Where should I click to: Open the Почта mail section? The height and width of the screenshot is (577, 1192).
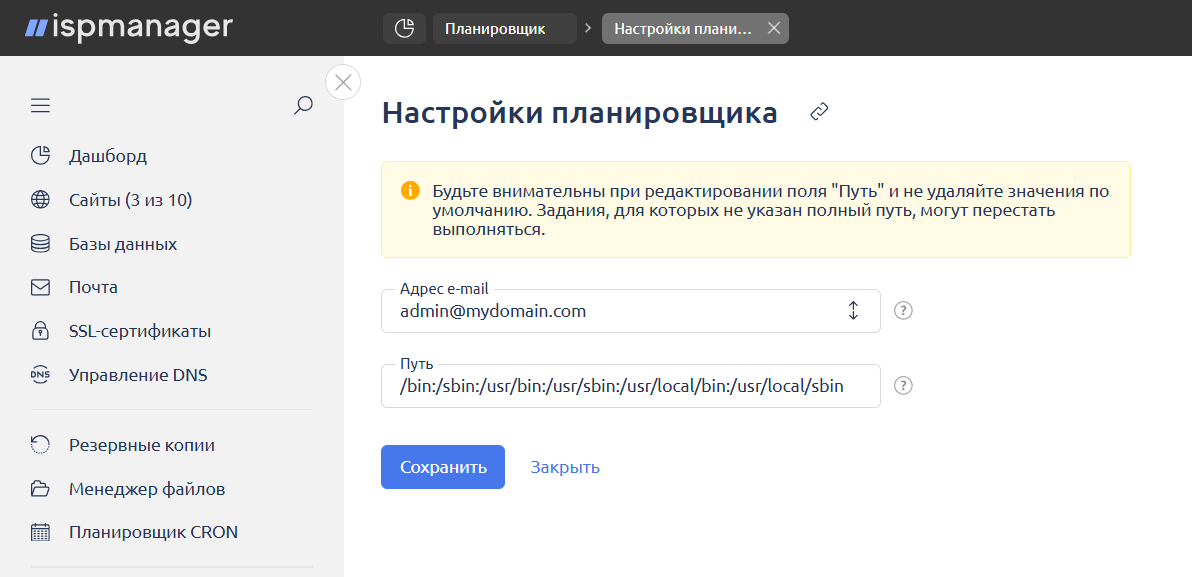pos(95,287)
